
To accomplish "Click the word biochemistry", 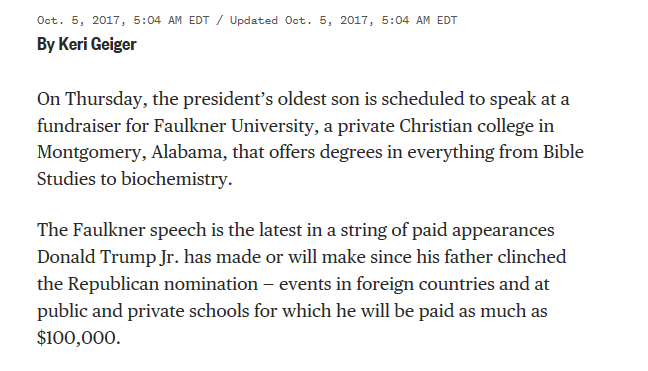I will [176, 179].
